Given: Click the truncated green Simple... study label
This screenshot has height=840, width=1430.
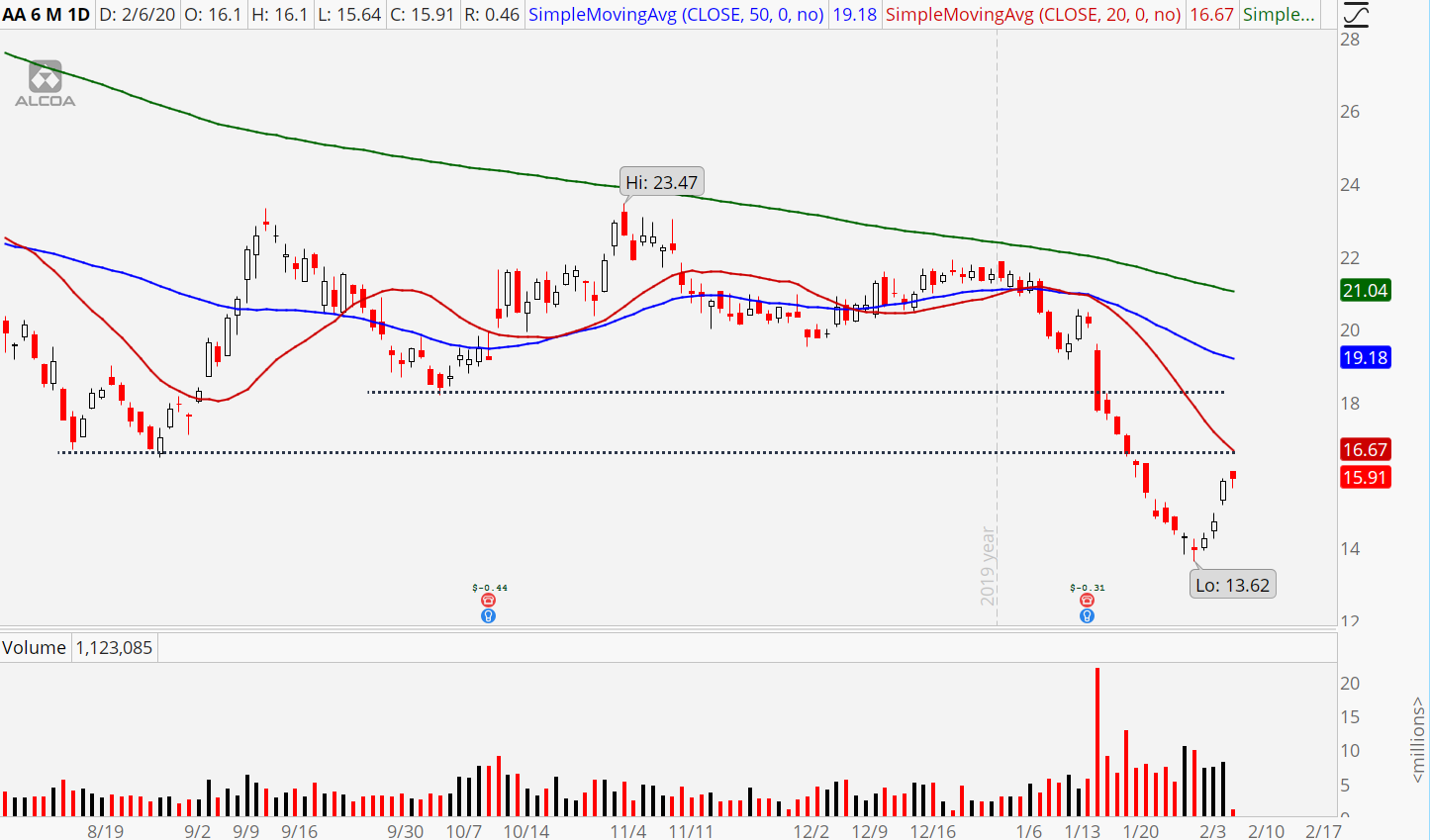Looking at the screenshot, I should click(1279, 15).
